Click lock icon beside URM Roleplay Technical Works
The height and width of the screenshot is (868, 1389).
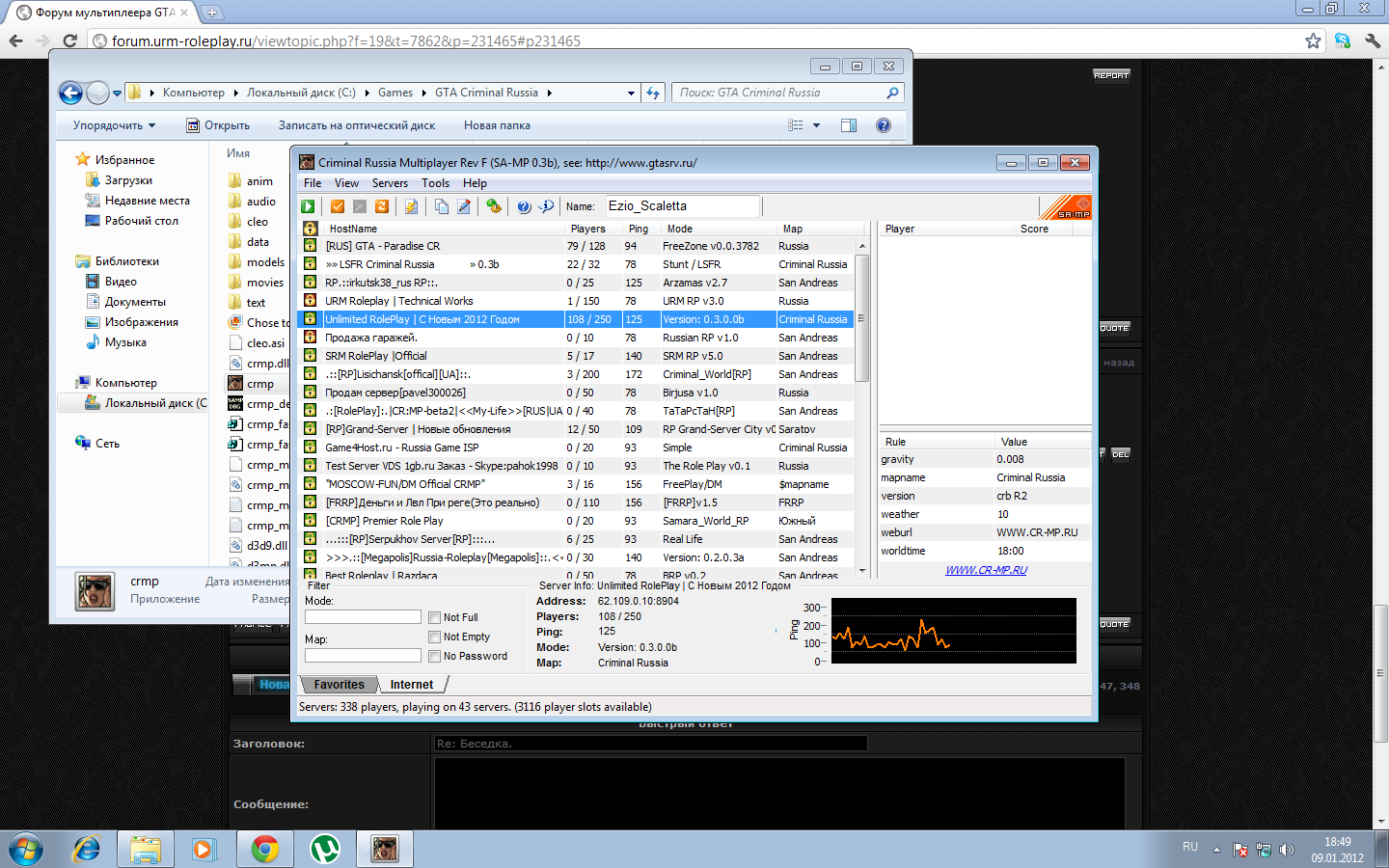click(311, 301)
